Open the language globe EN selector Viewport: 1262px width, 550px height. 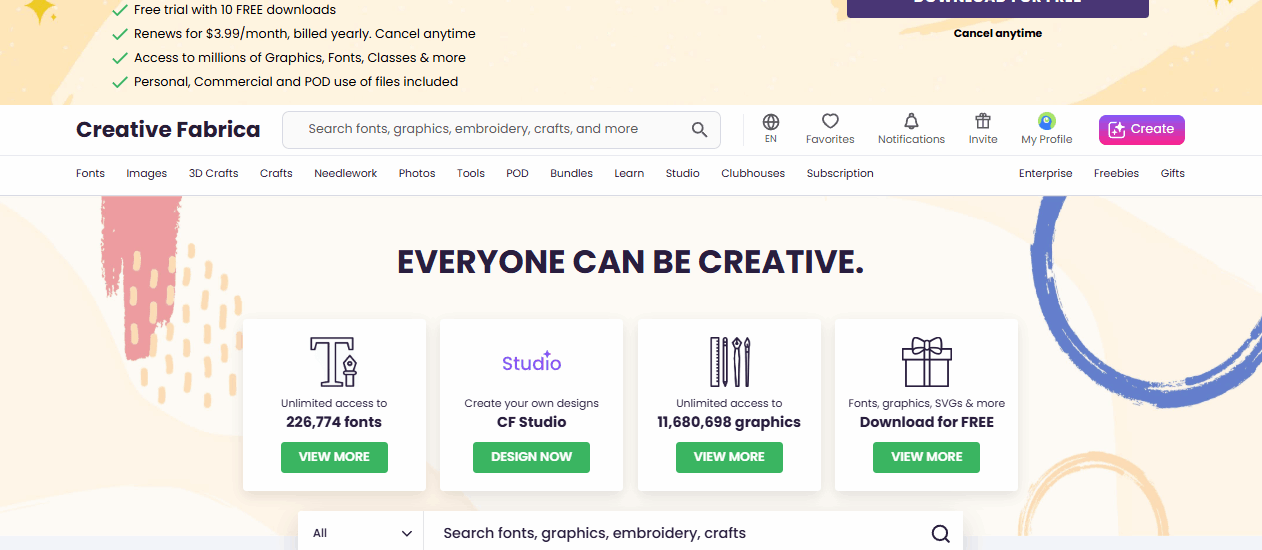770,129
